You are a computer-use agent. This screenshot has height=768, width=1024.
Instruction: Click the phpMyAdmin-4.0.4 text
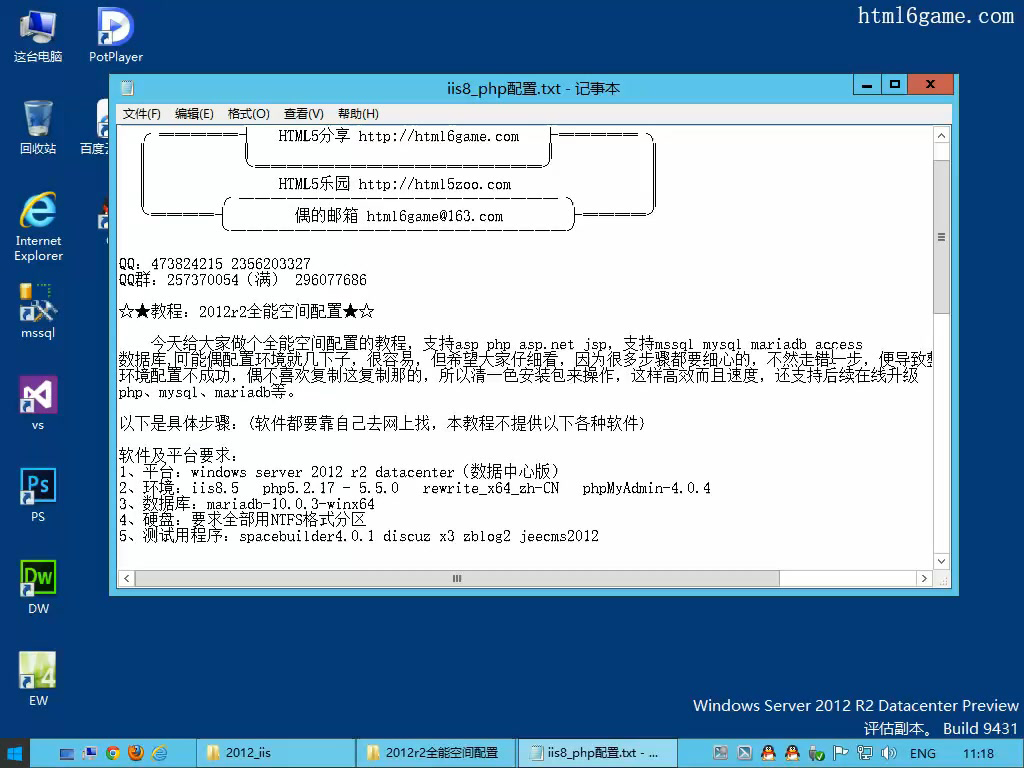click(x=647, y=488)
